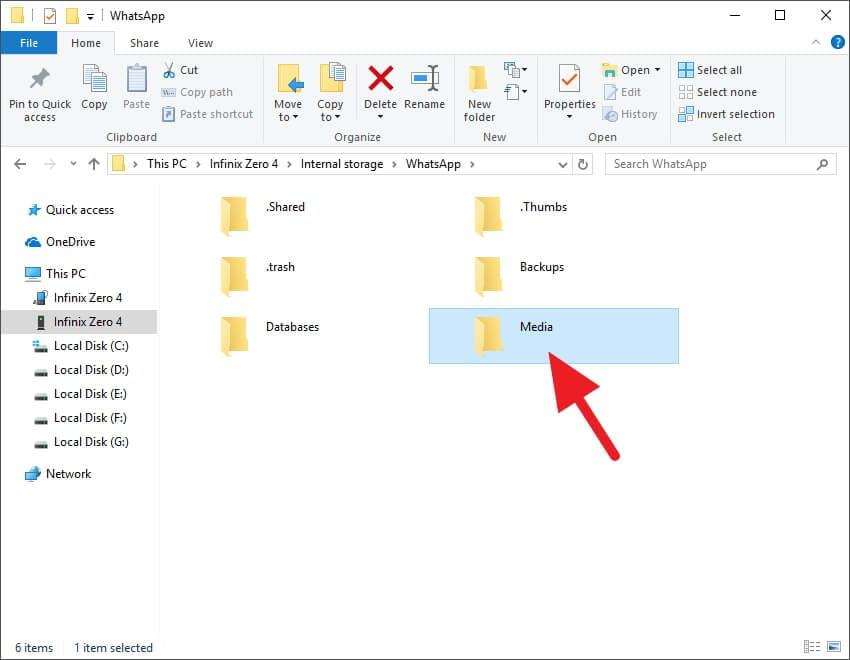This screenshot has width=850, height=660.
Task: Delete the selected item with red X
Action: pyautogui.click(x=381, y=78)
